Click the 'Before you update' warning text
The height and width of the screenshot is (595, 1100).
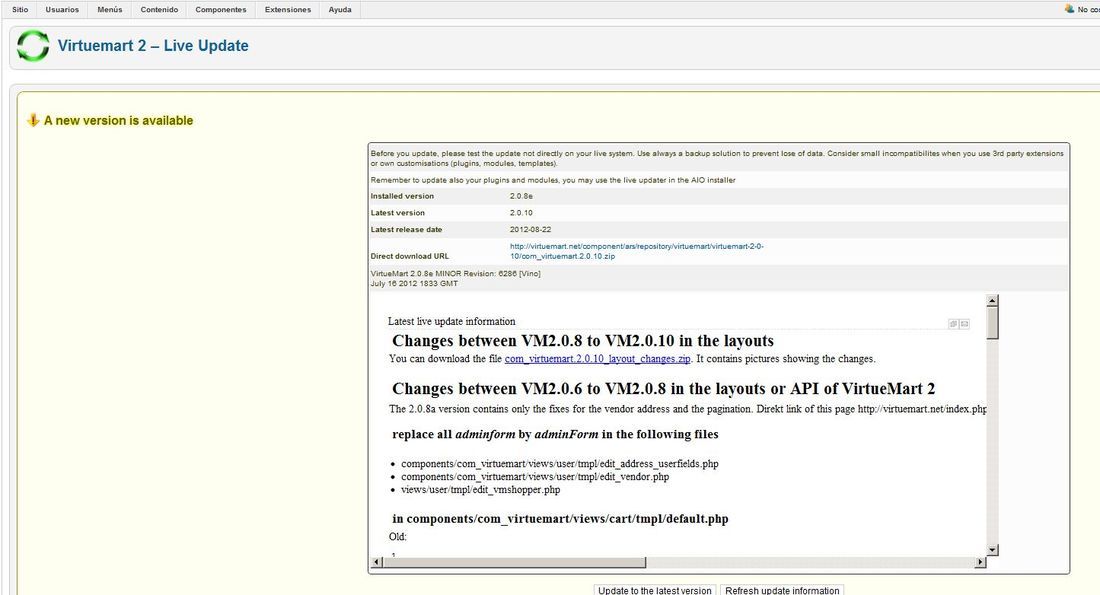click(717, 158)
